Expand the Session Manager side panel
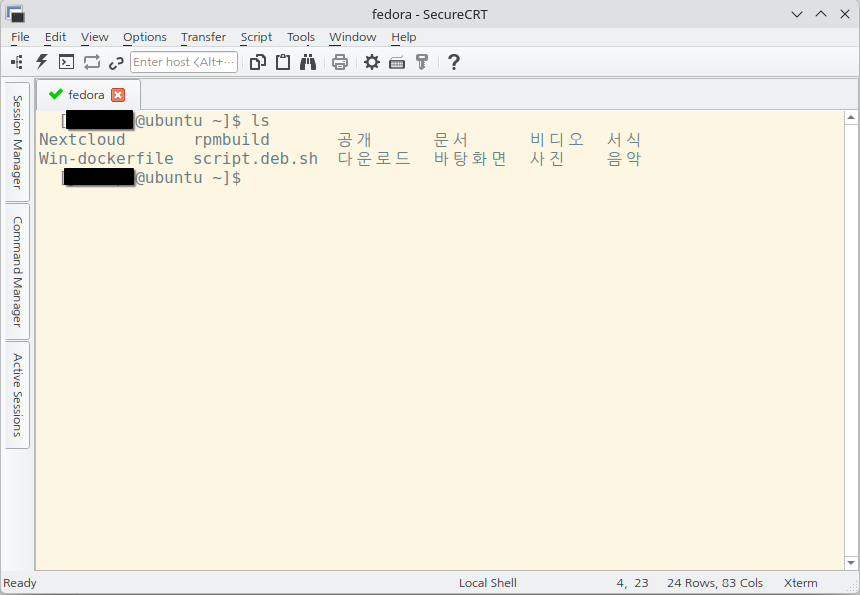Screen dimensions: 860x595 pyautogui.click(x=17, y=142)
